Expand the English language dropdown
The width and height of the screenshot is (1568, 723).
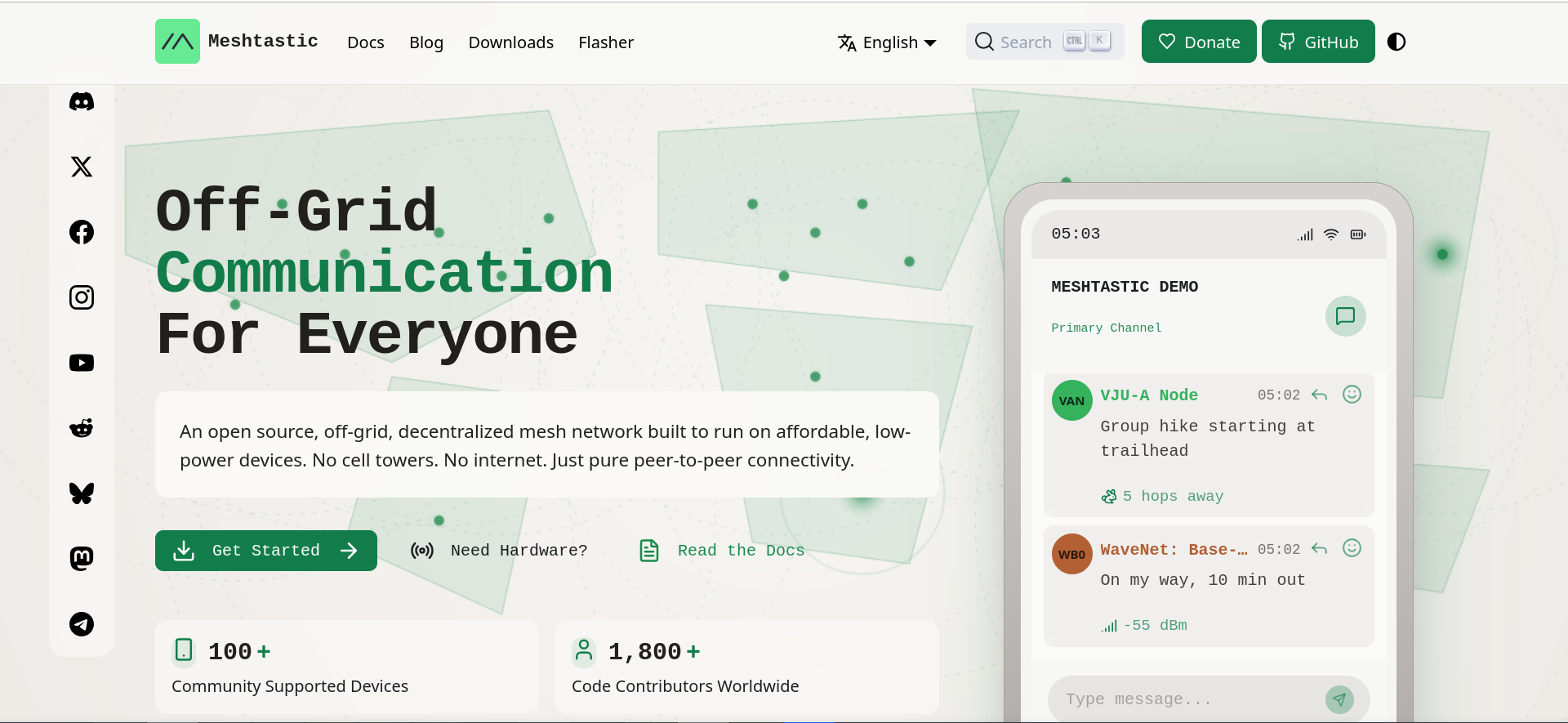pyautogui.click(x=887, y=42)
